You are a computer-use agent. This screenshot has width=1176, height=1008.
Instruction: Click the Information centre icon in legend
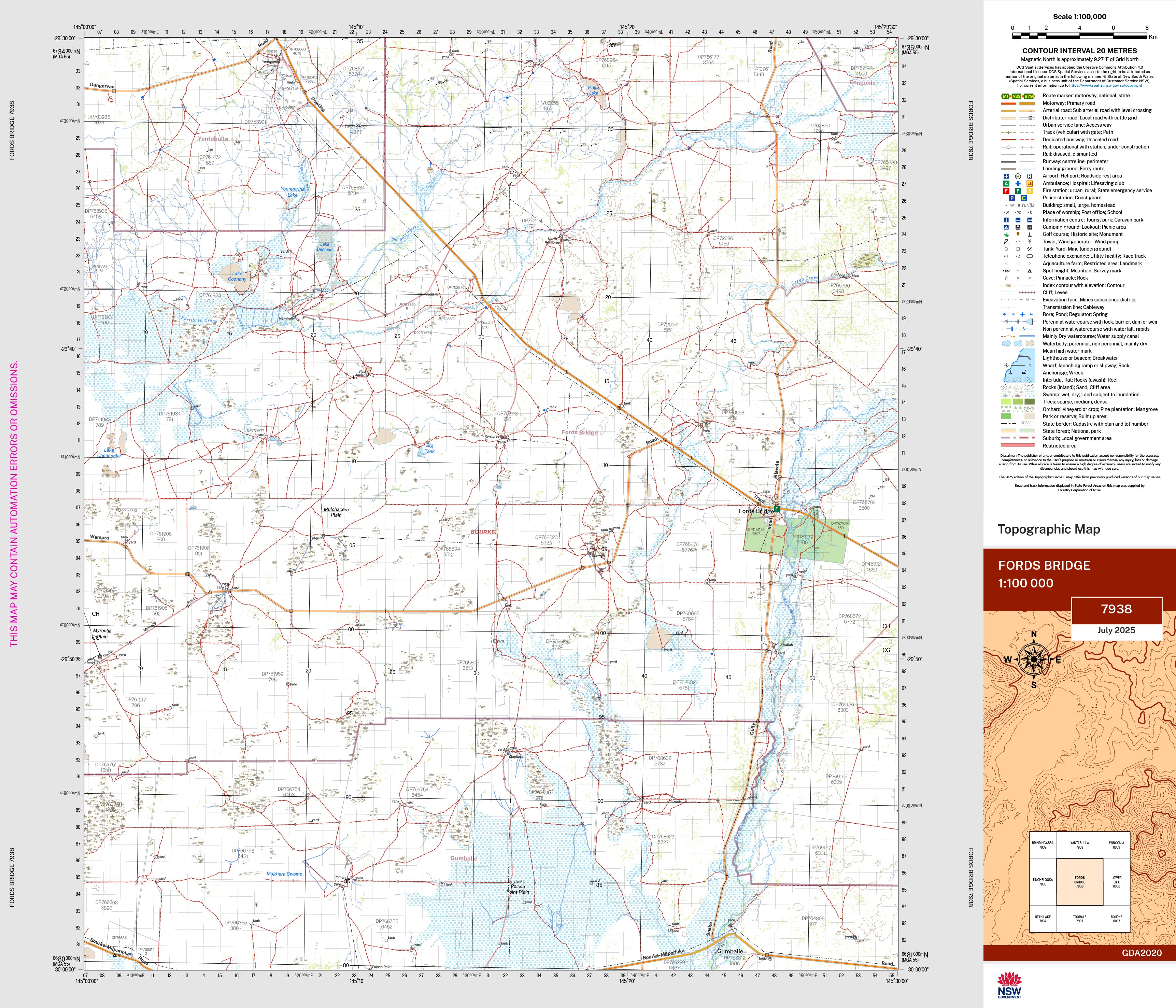(1006, 219)
